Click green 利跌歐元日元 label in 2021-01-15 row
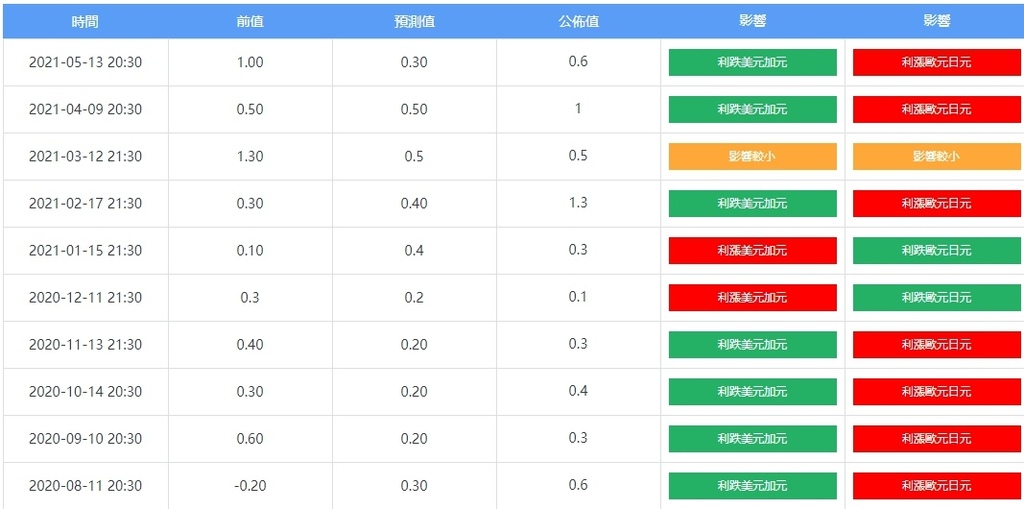Image resolution: width=1024 pixels, height=509 pixels. (936, 250)
